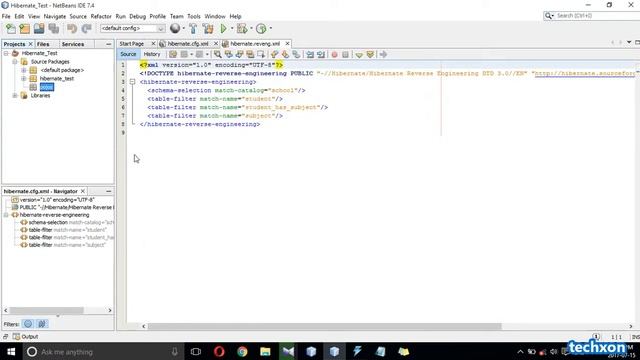Screen dimensions: 640x360
Task: Open the Profile Project dropdown arrow
Action: 270,29
